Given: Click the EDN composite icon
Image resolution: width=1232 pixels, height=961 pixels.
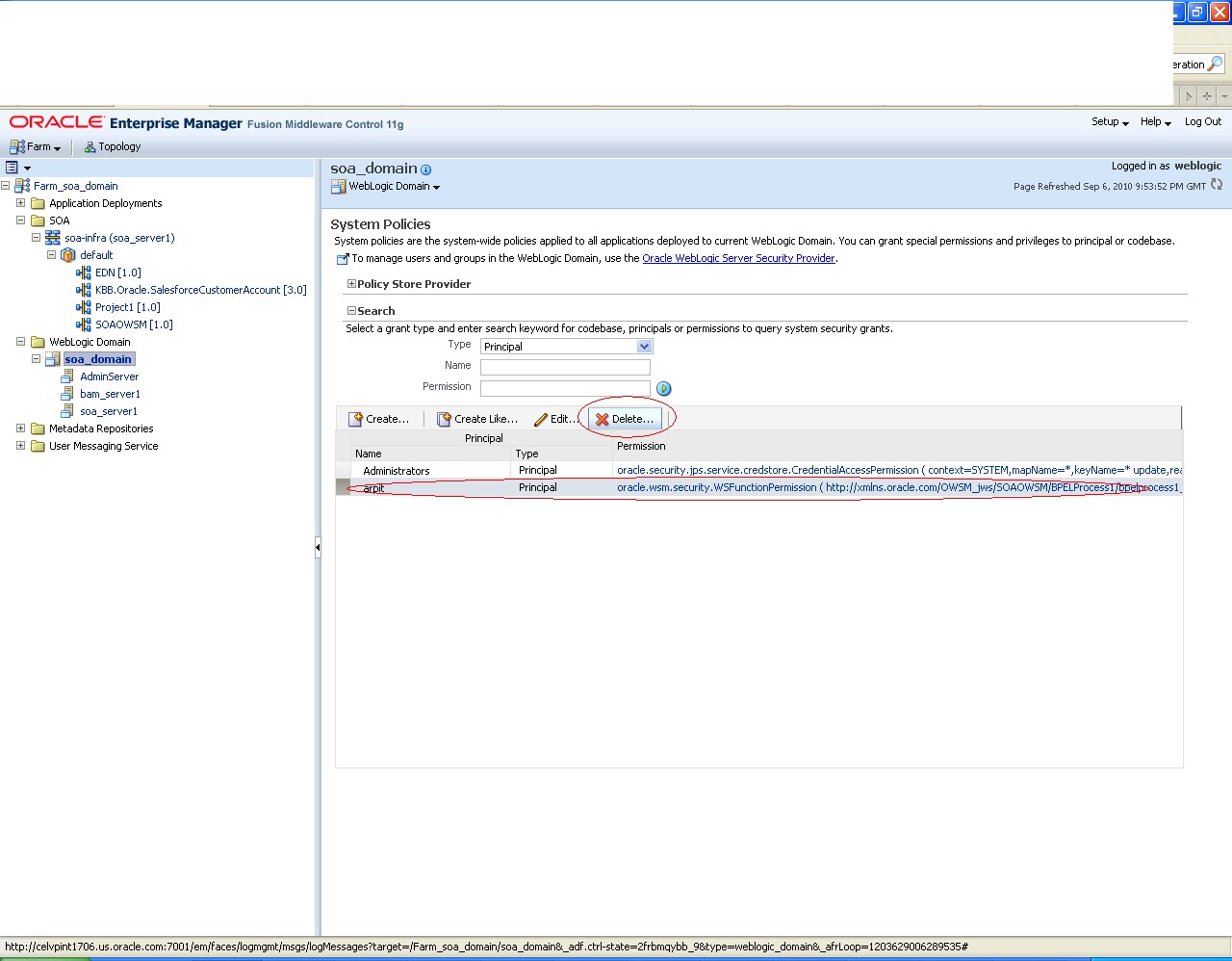Looking at the screenshot, I should pyautogui.click(x=84, y=273).
